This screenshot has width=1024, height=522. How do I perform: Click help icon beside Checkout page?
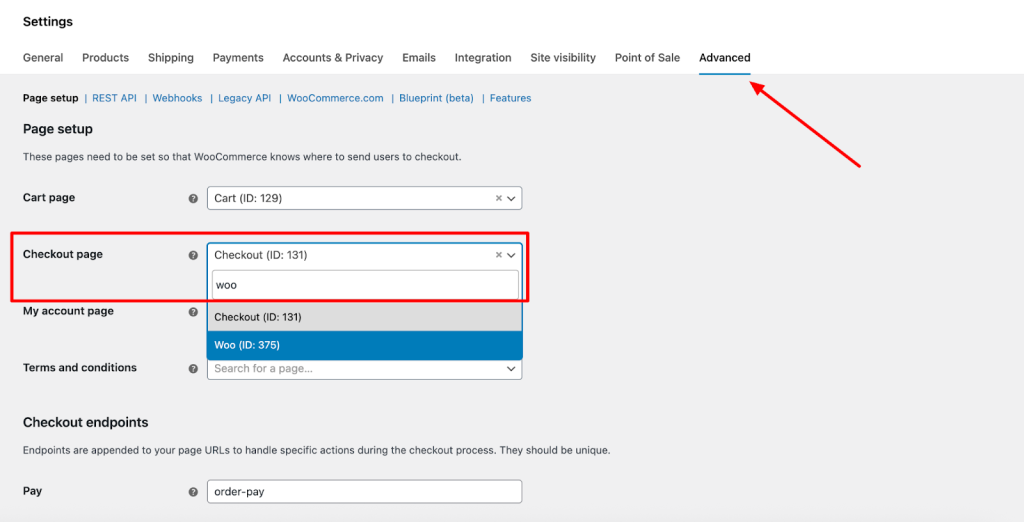(194, 256)
